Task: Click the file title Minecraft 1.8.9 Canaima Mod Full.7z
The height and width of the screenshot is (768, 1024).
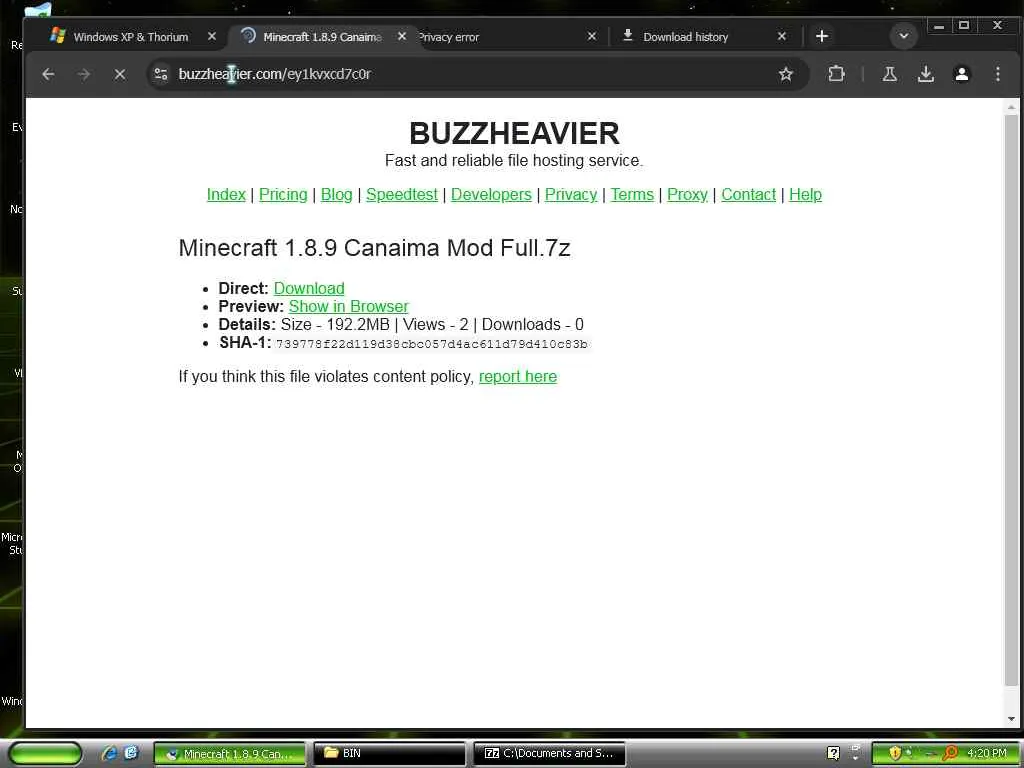Action: (374, 248)
